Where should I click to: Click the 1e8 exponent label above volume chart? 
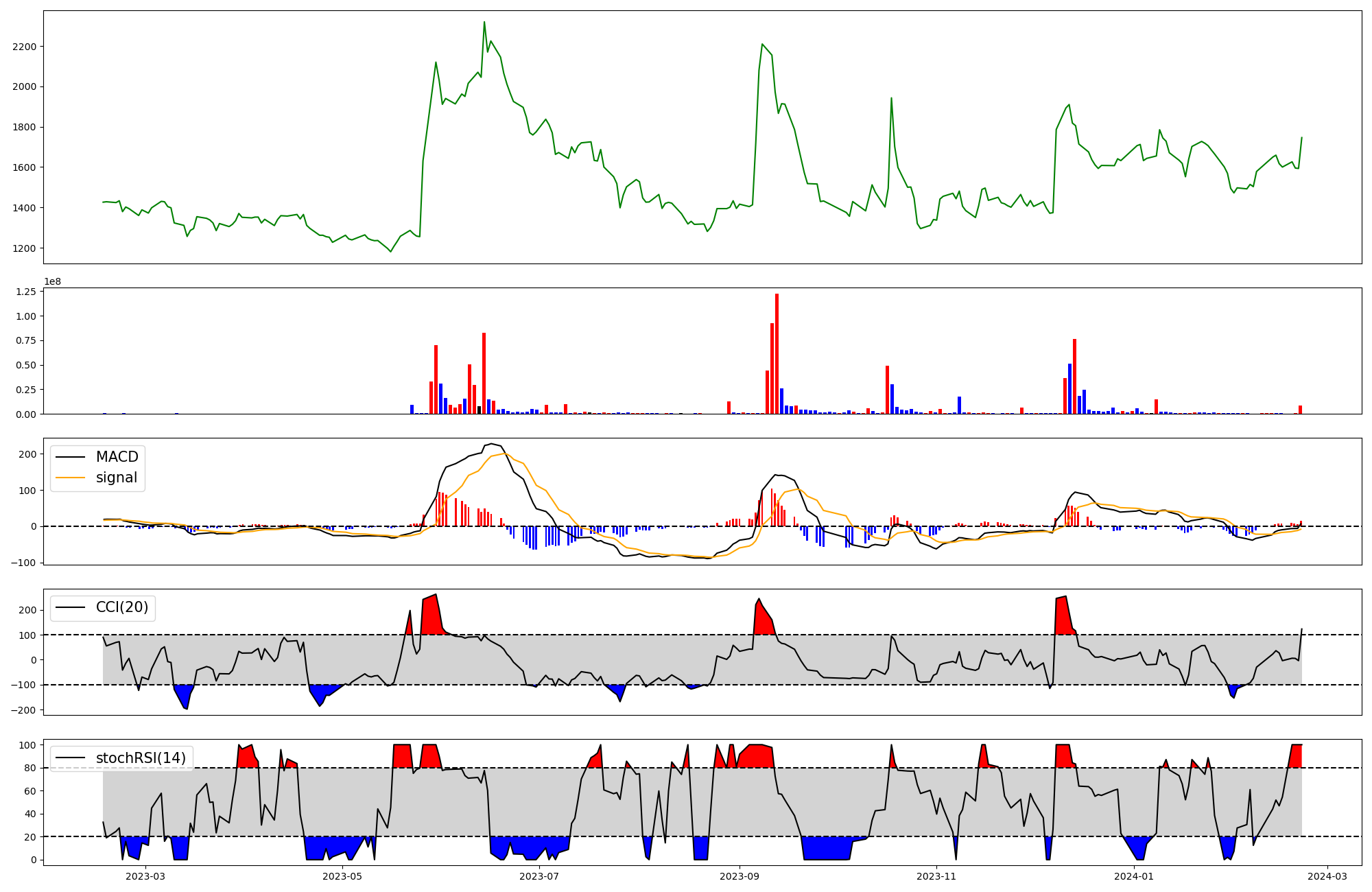pos(53,281)
